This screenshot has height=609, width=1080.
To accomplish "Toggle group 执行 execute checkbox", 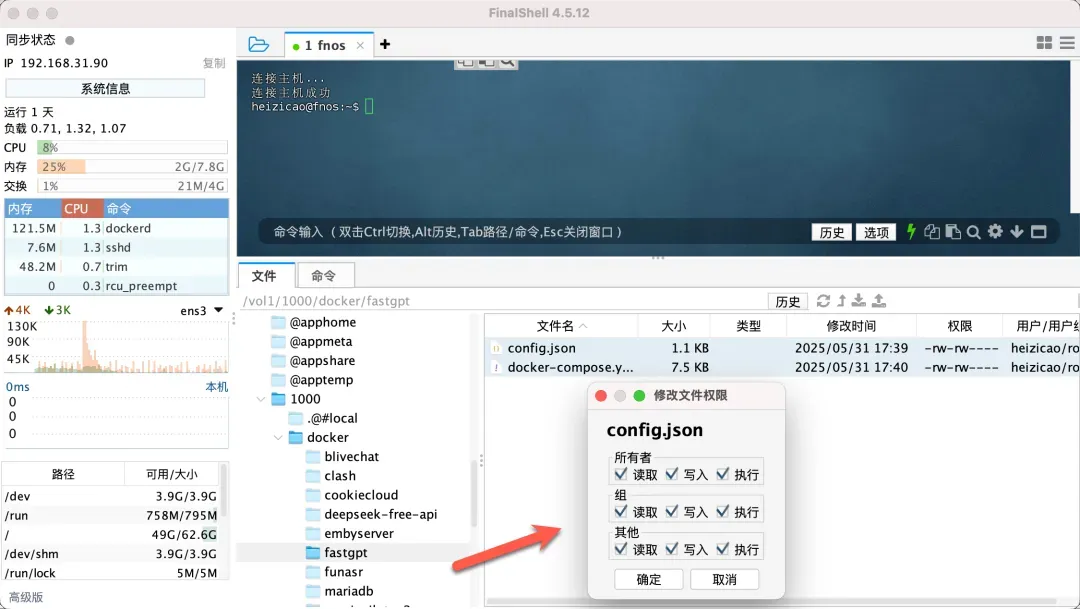I will tap(723, 511).
